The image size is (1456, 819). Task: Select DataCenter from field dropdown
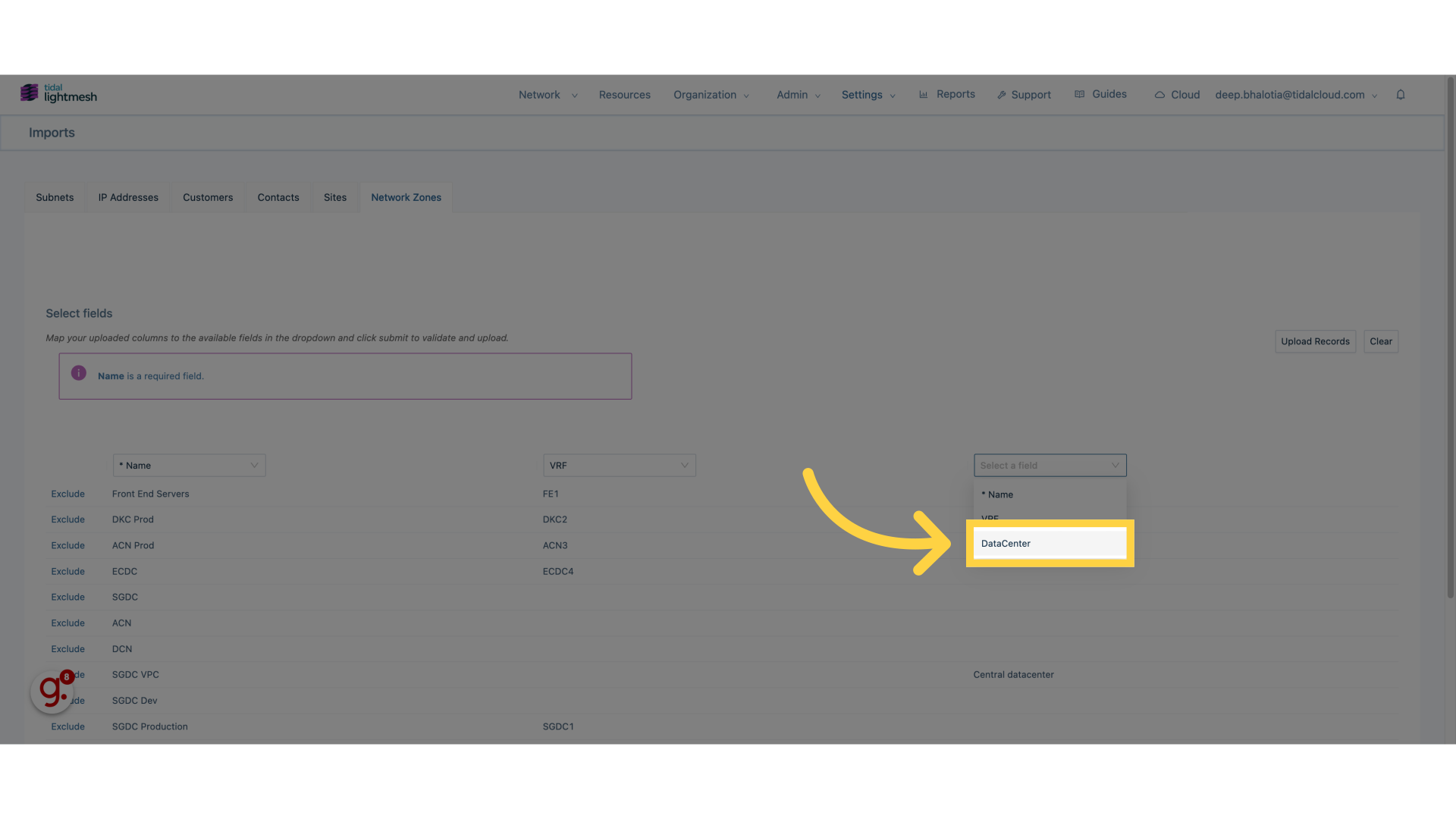(1049, 543)
